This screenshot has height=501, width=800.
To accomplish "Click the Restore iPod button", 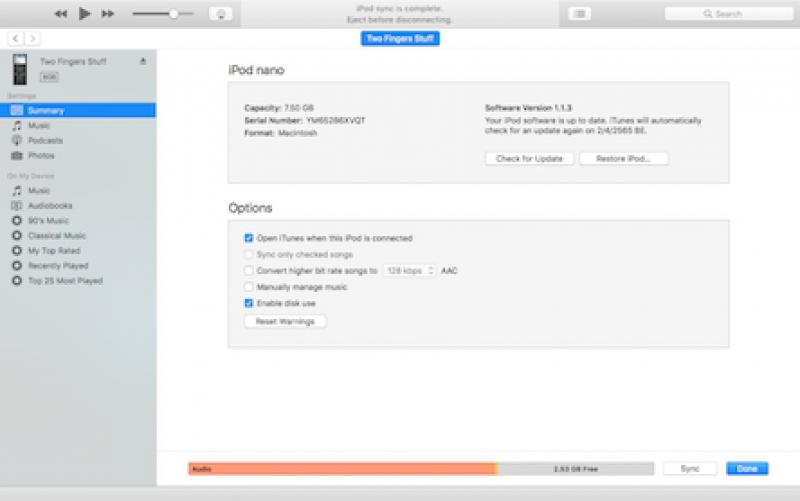I will 623,159.
